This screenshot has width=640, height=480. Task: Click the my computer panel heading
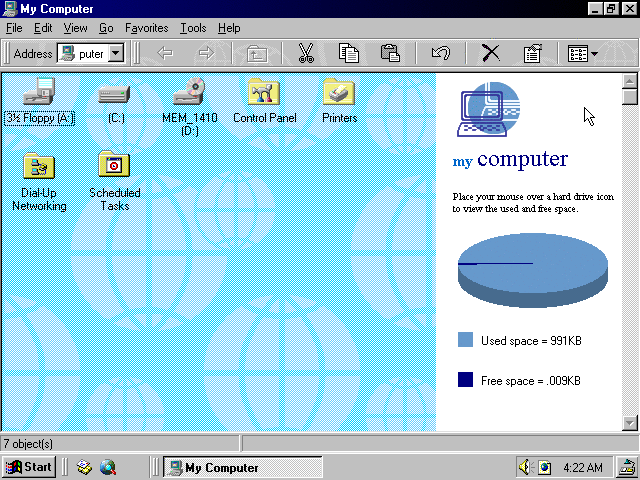click(510, 160)
